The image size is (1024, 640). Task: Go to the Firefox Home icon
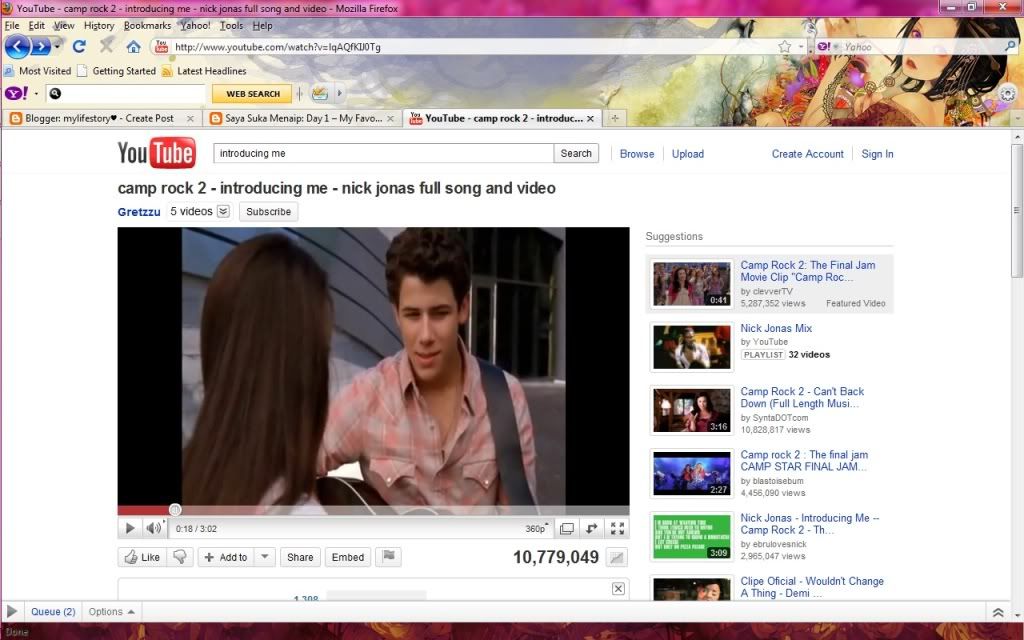coord(133,46)
